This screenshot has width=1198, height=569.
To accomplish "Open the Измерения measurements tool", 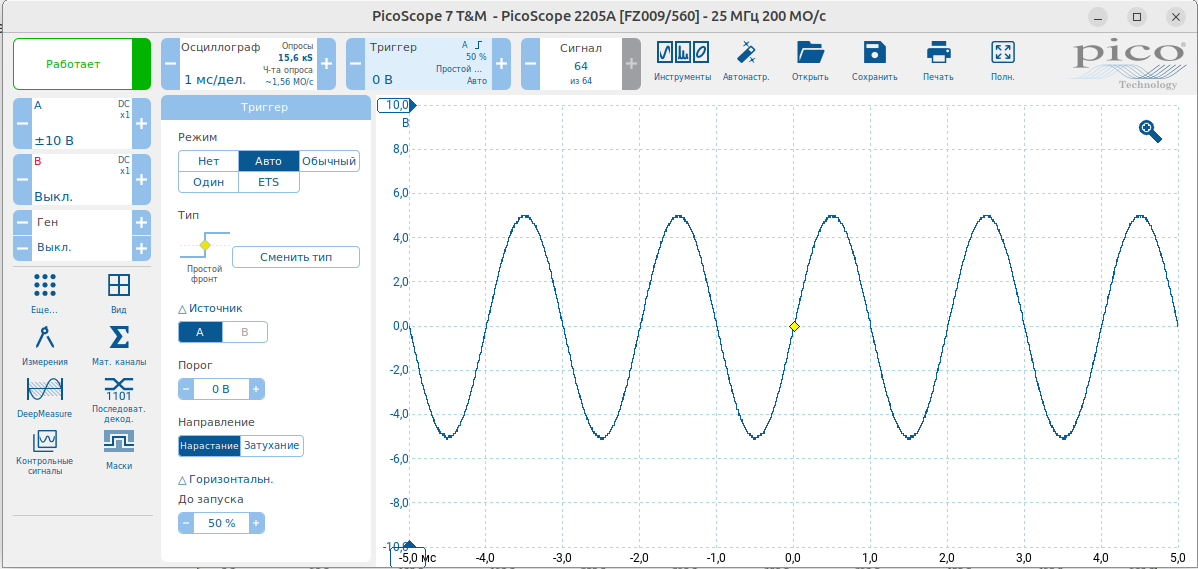I will point(44,338).
